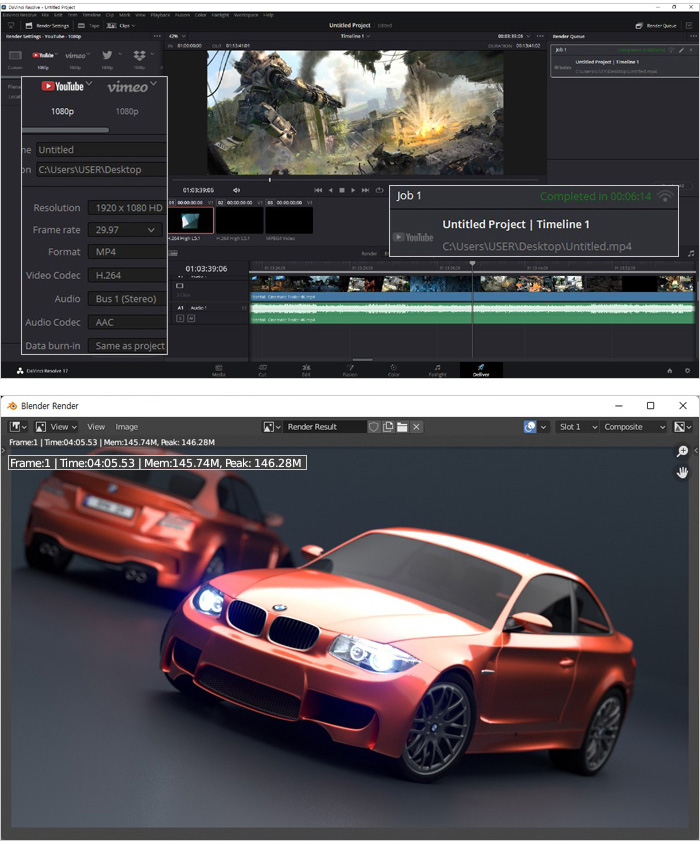Image resolution: width=700 pixels, height=844 pixels.
Task: Mute the Audio 1 track
Action: click(x=191, y=318)
